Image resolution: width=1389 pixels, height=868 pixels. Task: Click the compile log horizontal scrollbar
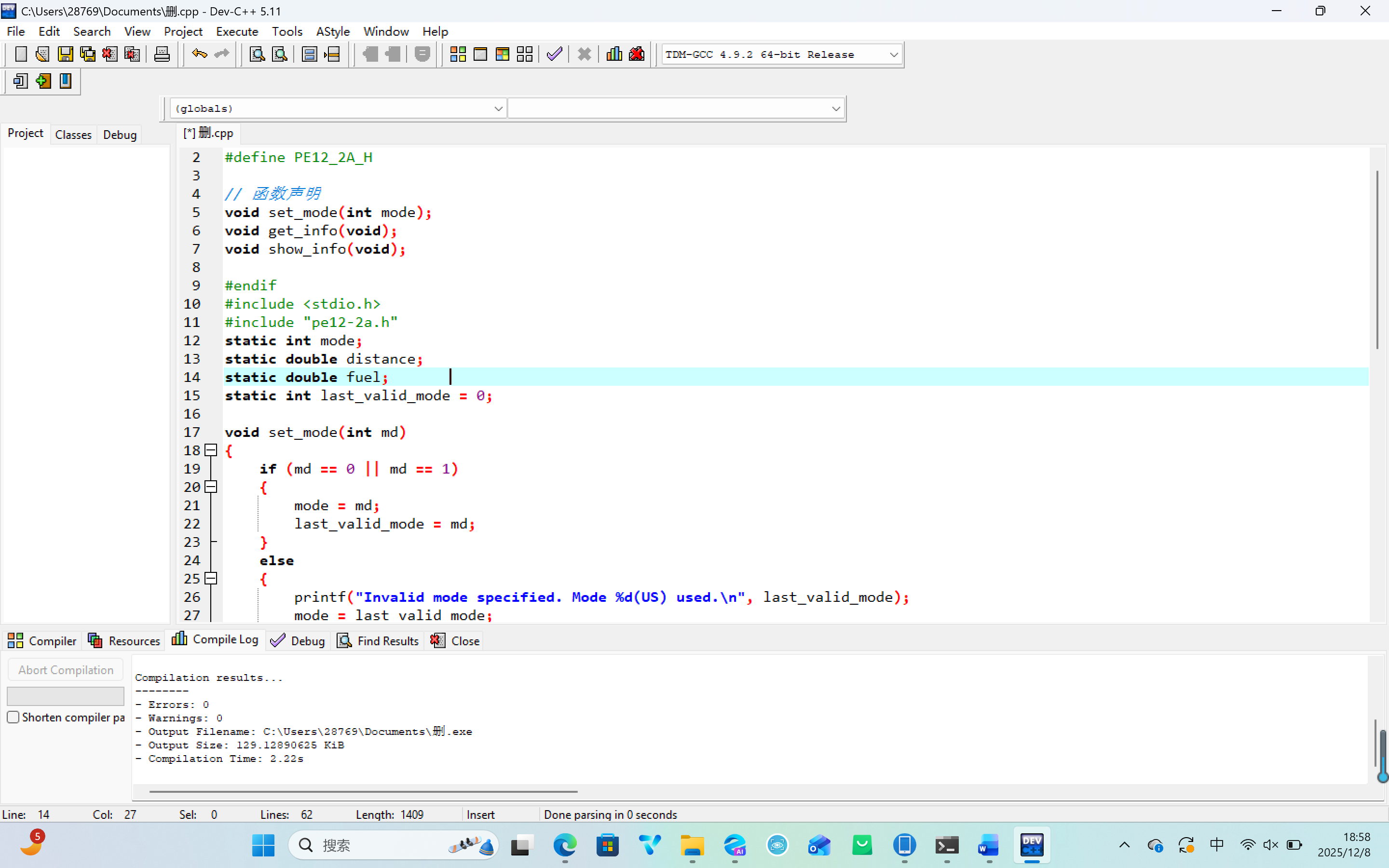(x=363, y=792)
